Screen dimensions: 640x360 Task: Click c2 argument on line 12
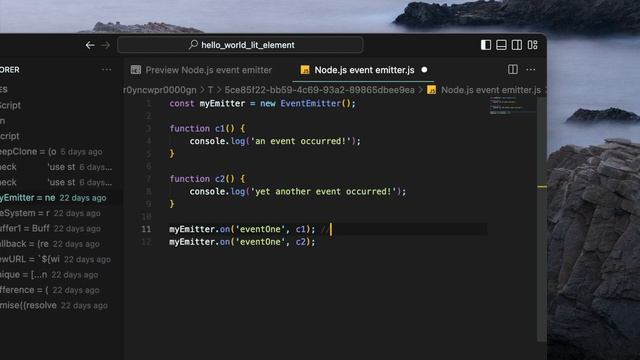coord(300,242)
